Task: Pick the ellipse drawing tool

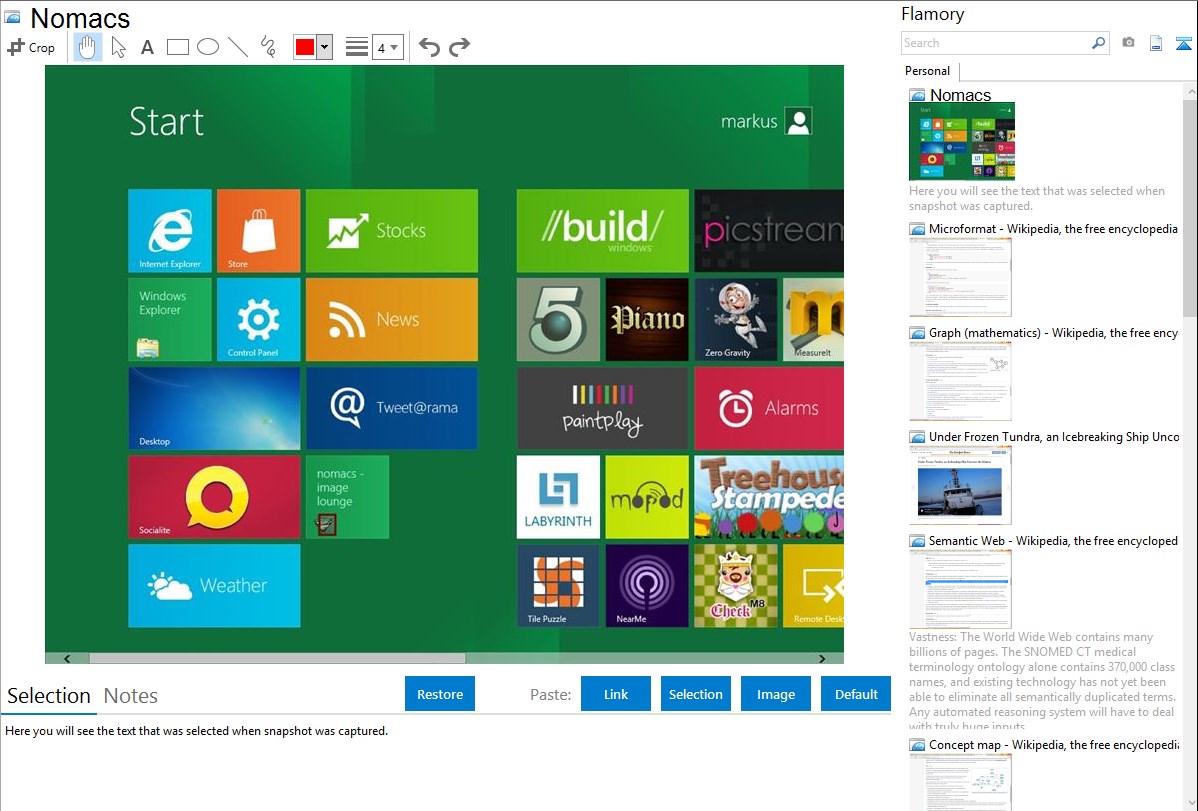Action: point(207,47)
